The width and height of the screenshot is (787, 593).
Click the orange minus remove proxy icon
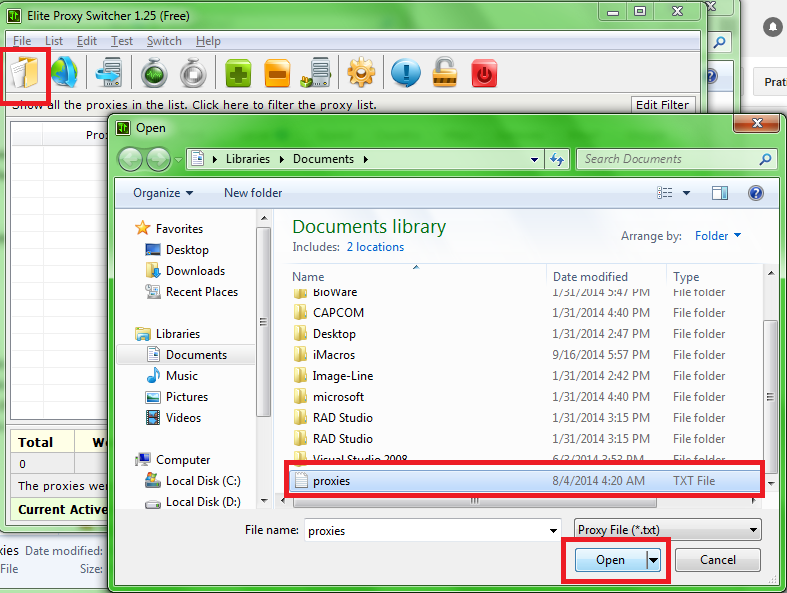tap(277, 73)
